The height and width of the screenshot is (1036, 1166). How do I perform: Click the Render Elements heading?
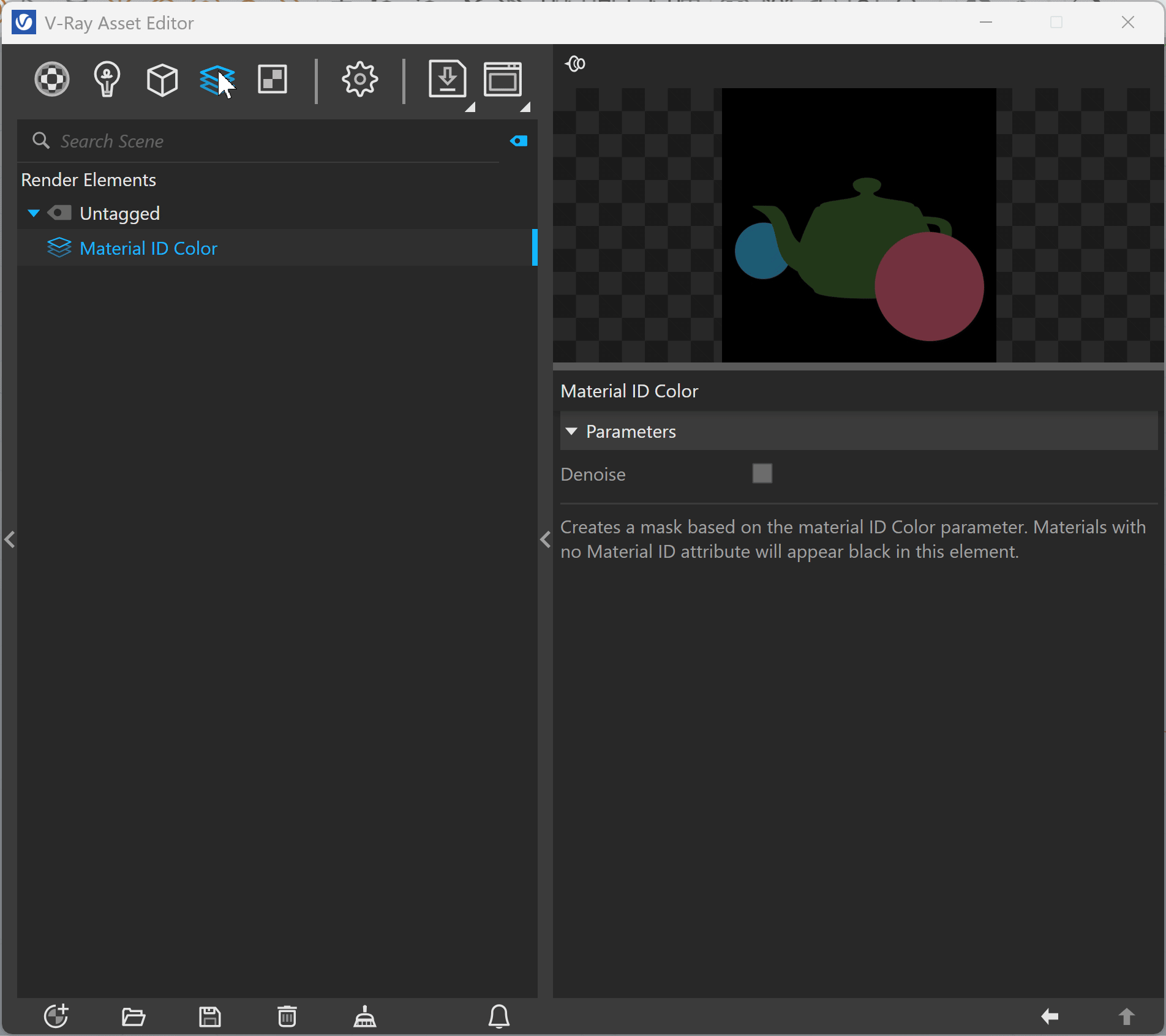tap(89, 180)
